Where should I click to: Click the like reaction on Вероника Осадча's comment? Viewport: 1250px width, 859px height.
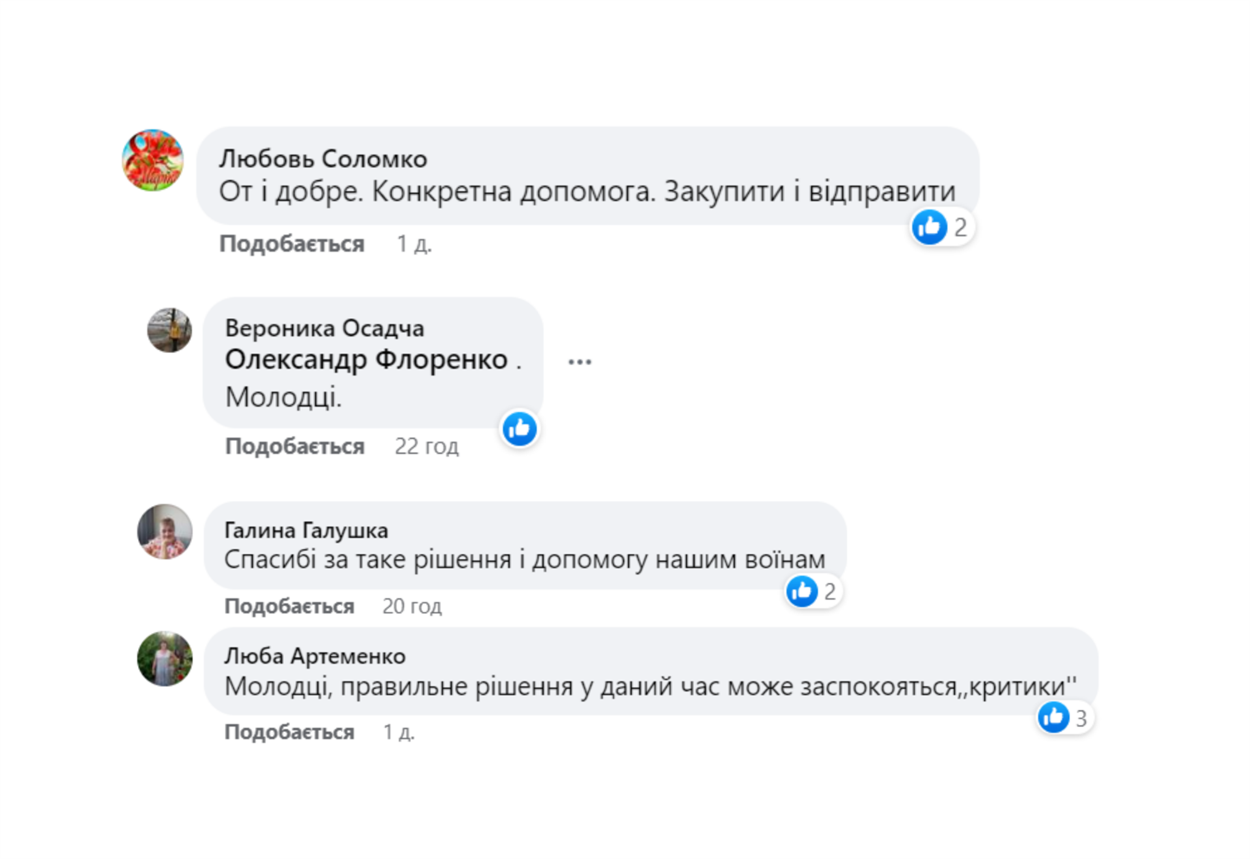tap(519, 429)
